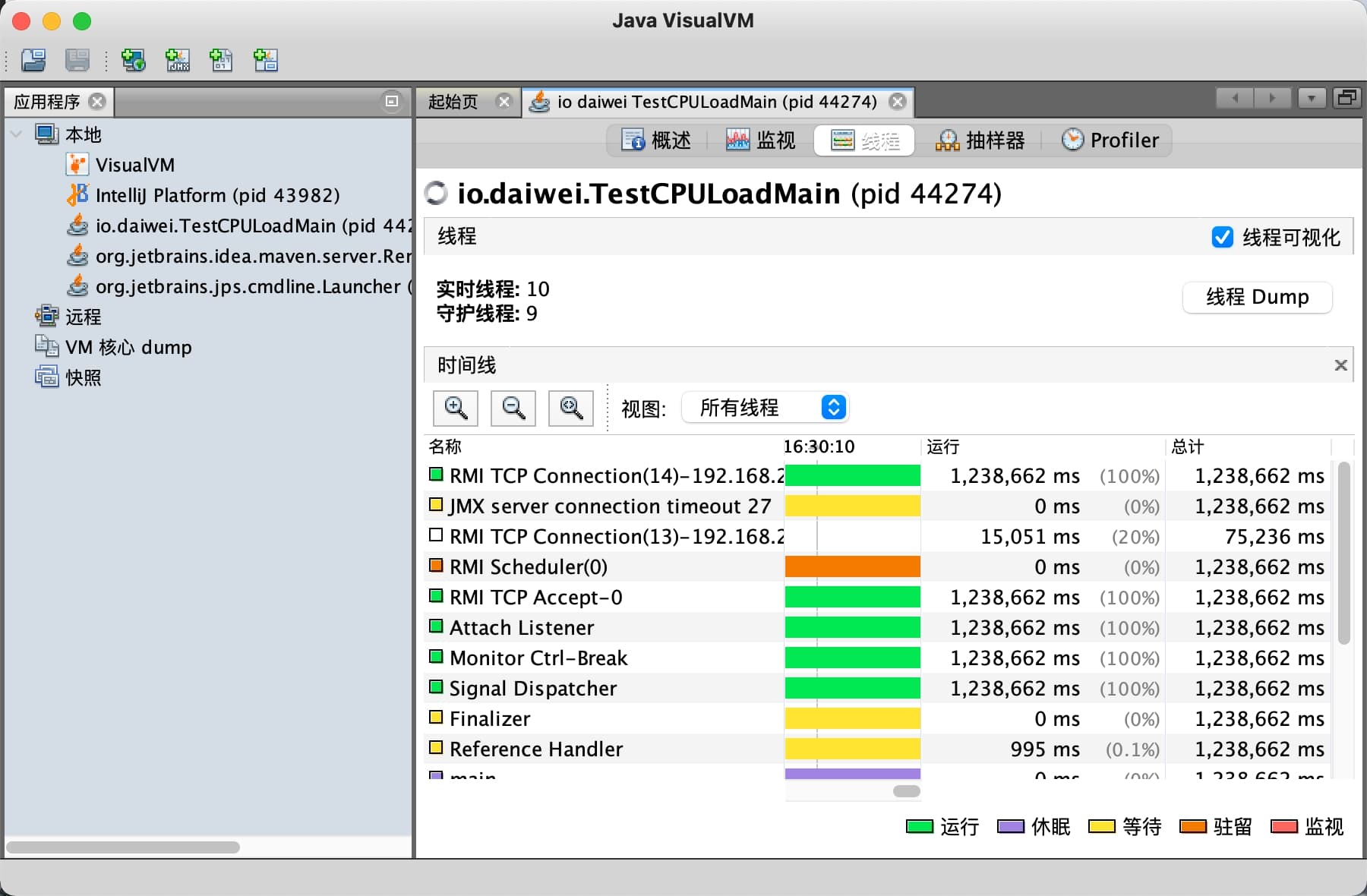Zoom out on the timeline
Viewport: 1367px width, 896px height.
pyautogui.click(x=513, y=409)
